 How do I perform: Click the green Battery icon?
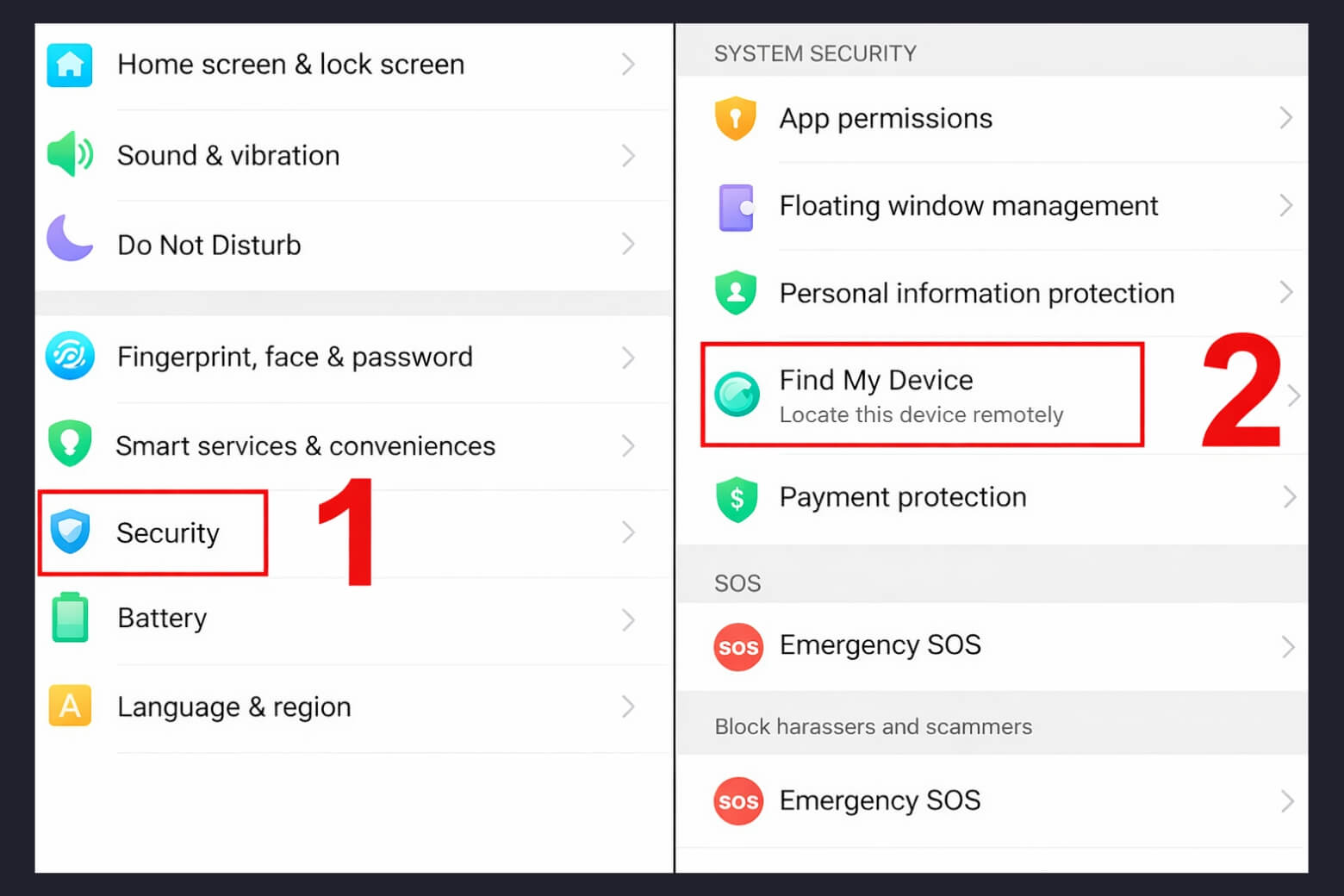pos(70,618)
